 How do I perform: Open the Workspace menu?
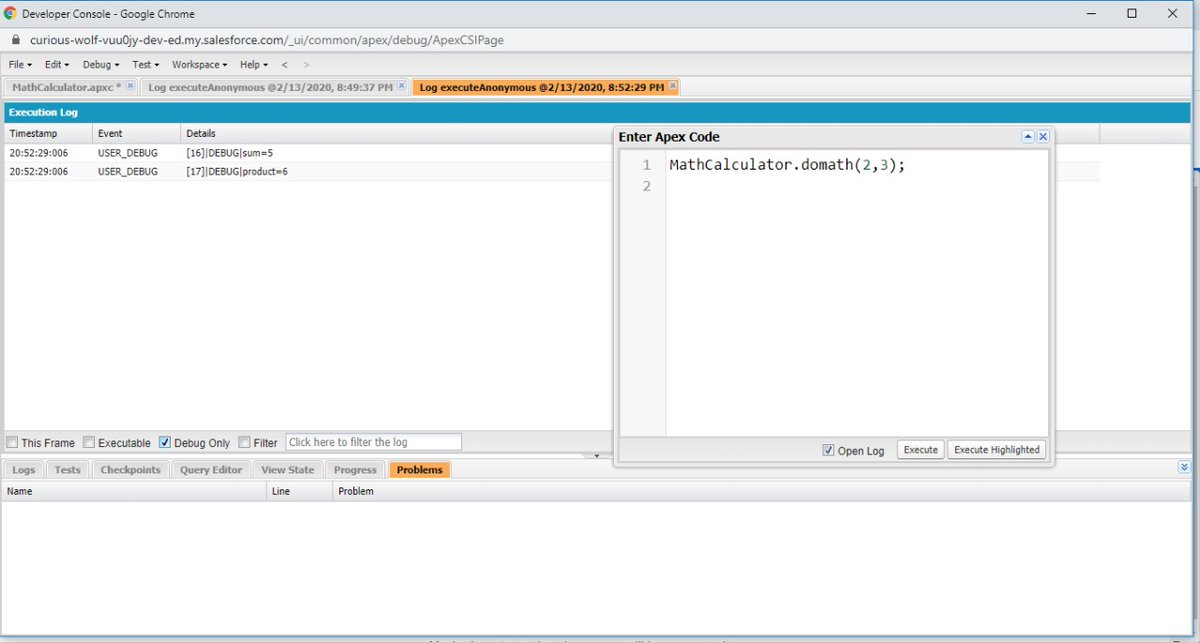tap(200, 65)
